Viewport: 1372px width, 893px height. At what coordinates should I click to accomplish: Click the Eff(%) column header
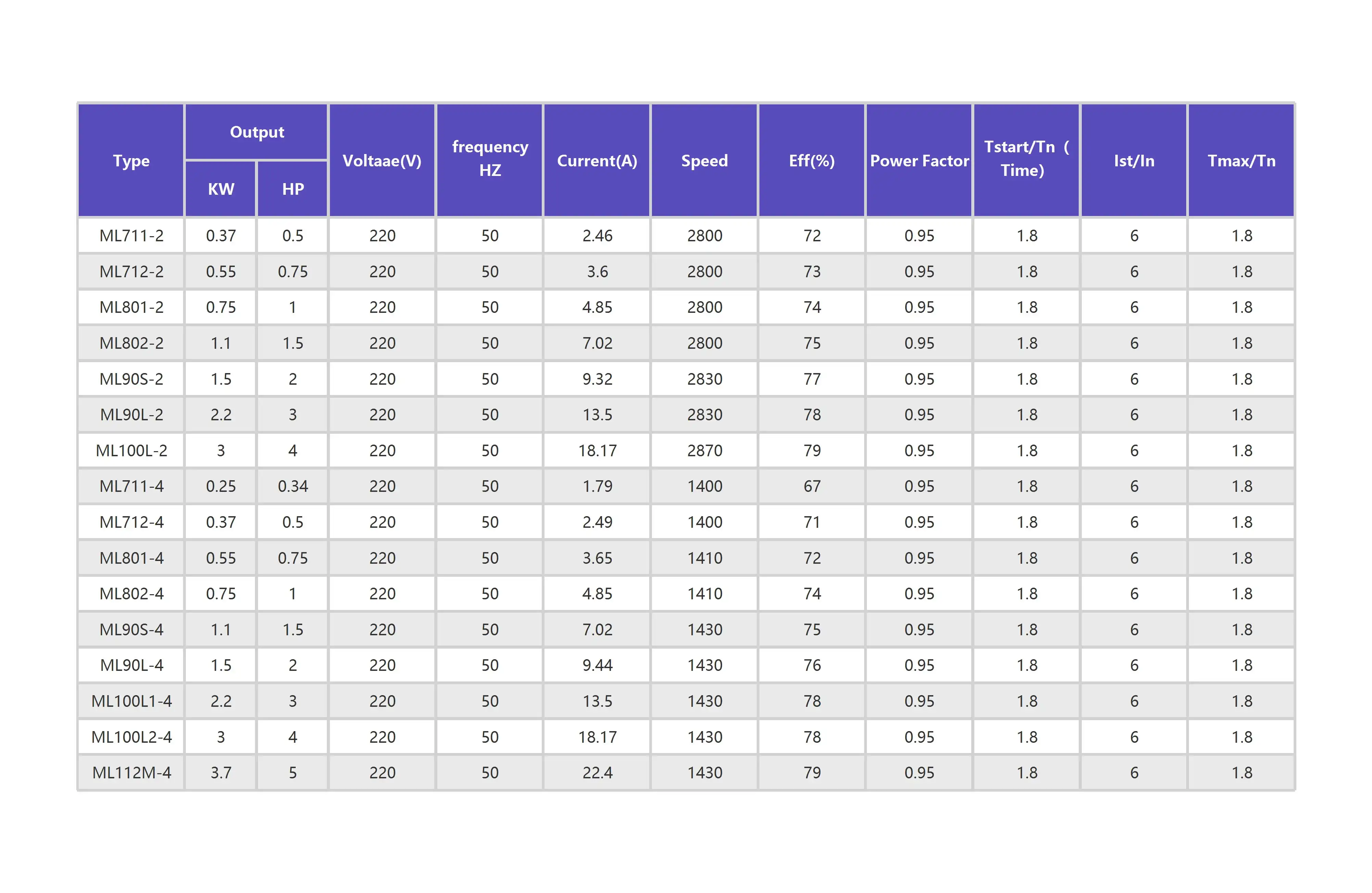click(x=812, y=160)
